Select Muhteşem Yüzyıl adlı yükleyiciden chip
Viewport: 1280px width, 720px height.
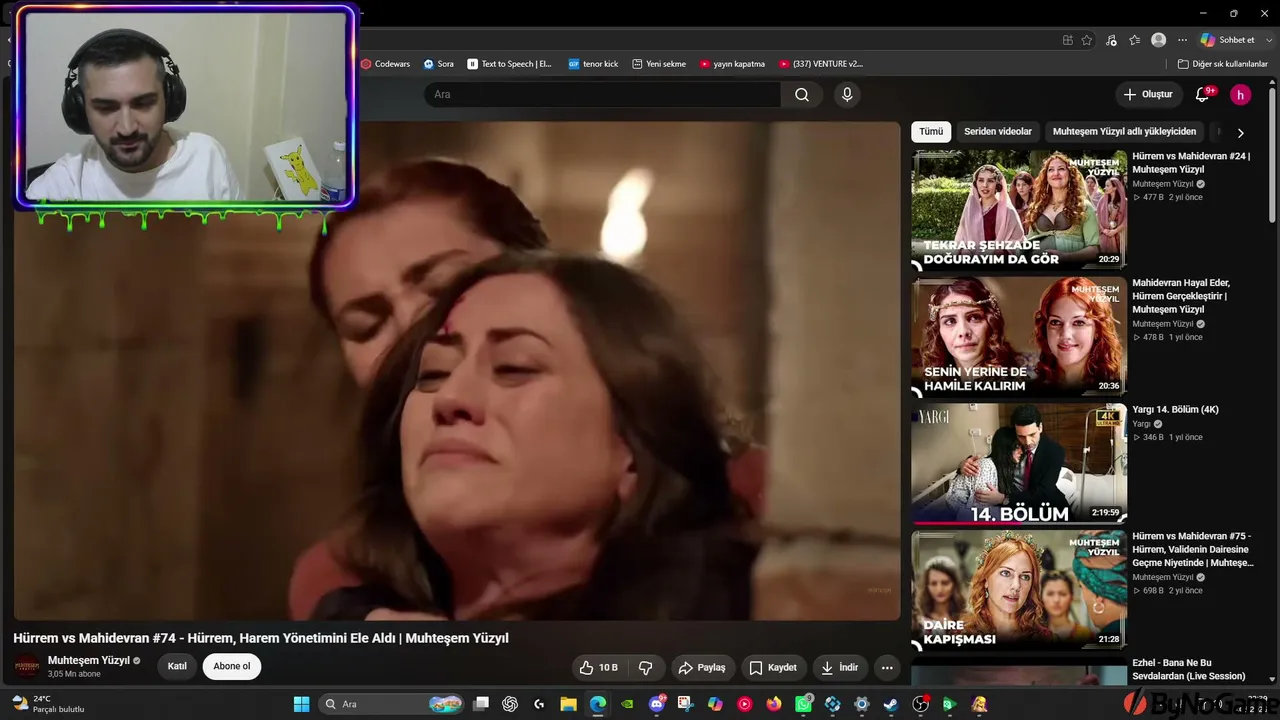coord(1124,132)
